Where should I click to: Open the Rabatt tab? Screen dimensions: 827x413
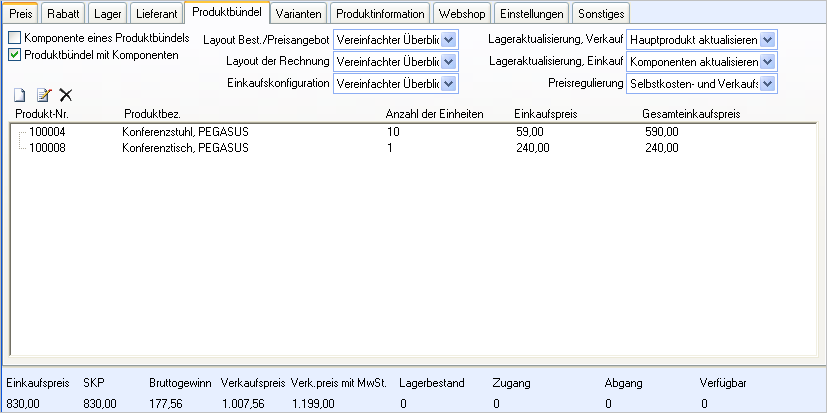(x=63, y=13)
